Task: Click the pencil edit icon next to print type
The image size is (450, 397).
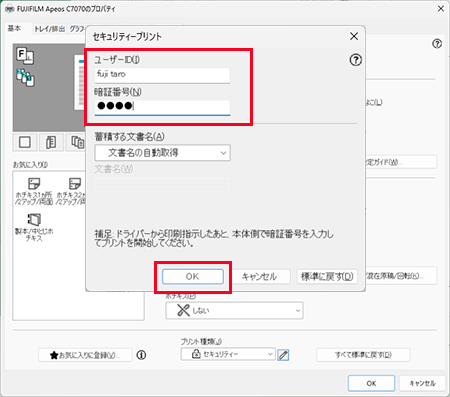Action: (283, 355)
